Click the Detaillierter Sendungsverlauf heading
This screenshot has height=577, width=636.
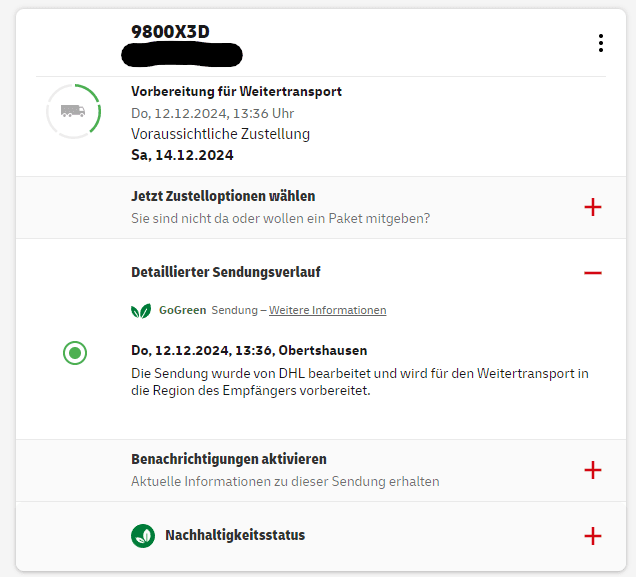226,272
